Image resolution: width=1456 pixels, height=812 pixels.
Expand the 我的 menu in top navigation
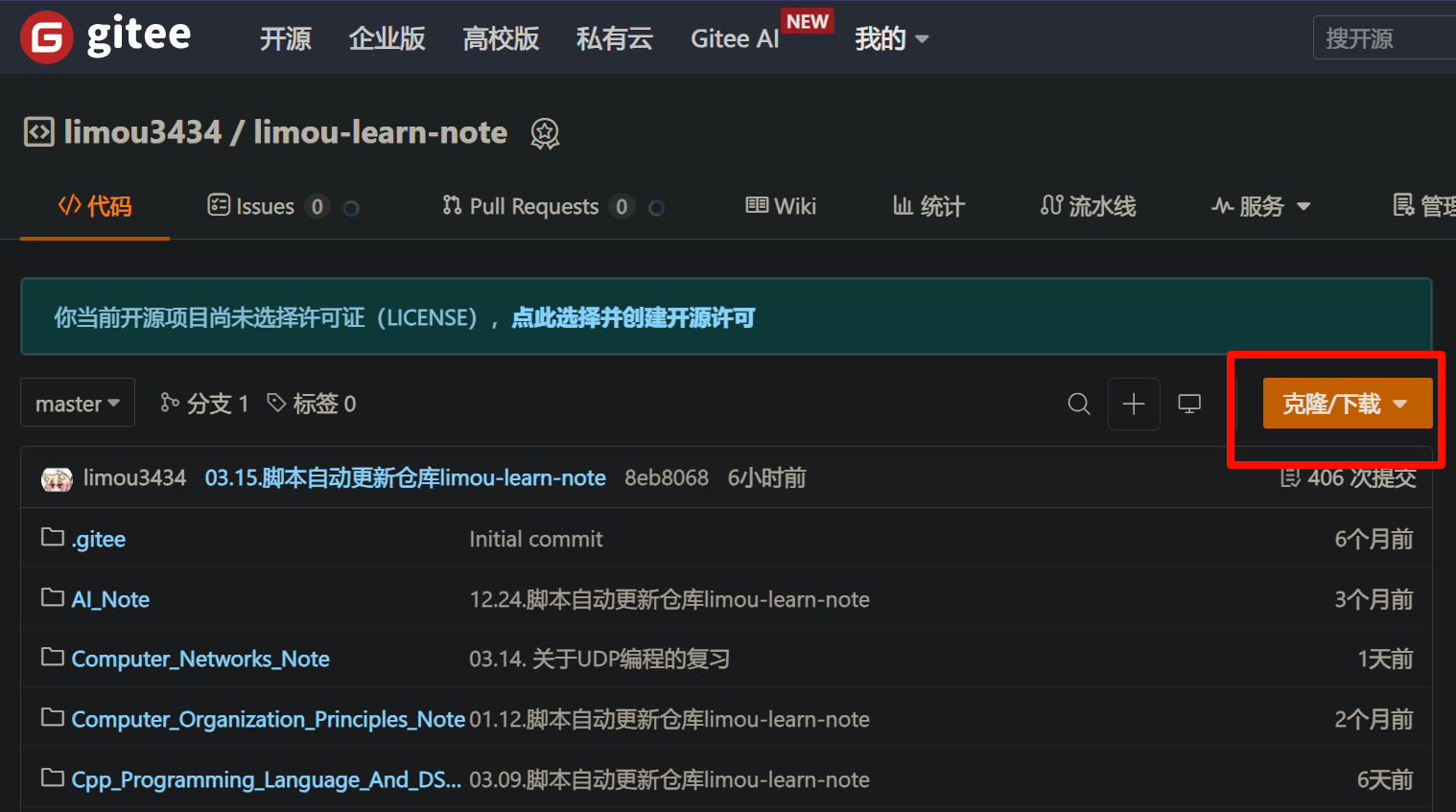[x=891, y=38]
